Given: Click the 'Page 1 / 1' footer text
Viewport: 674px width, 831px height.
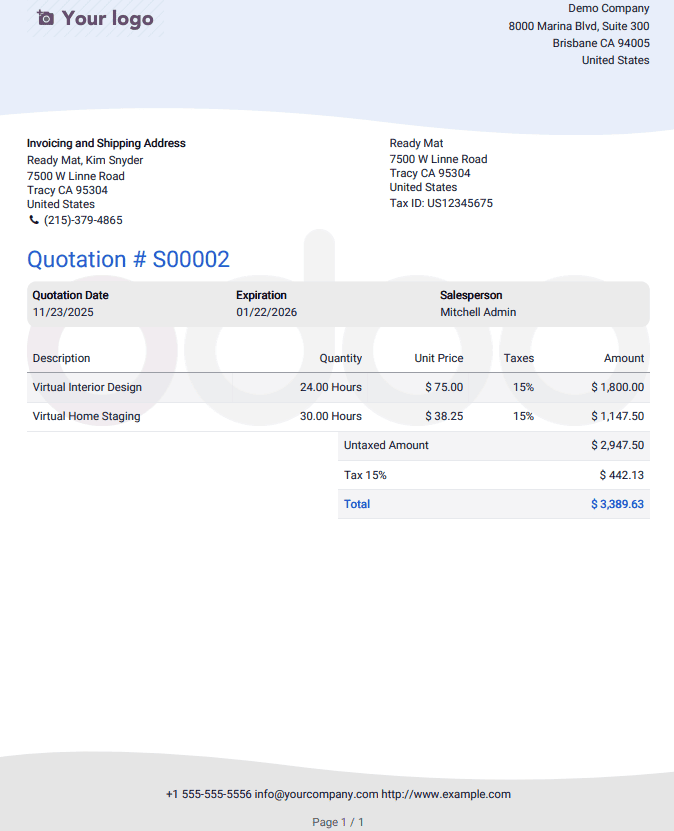Looking at the screenshot, I should (x=338, y=823).
